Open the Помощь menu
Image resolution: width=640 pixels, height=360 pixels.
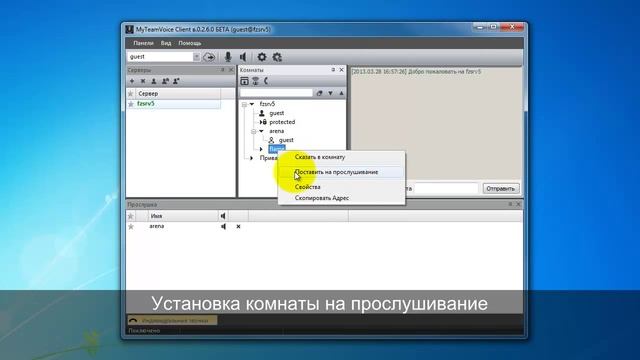(190, 43)
